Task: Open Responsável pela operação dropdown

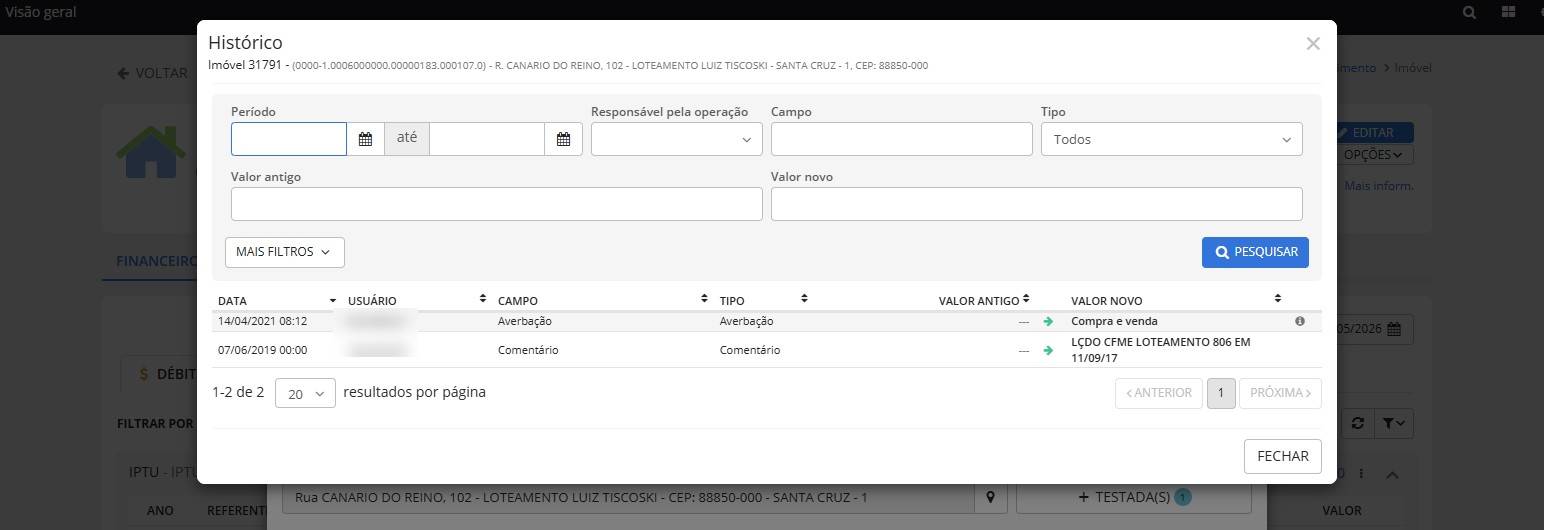Action: click(x=677, y=139)
